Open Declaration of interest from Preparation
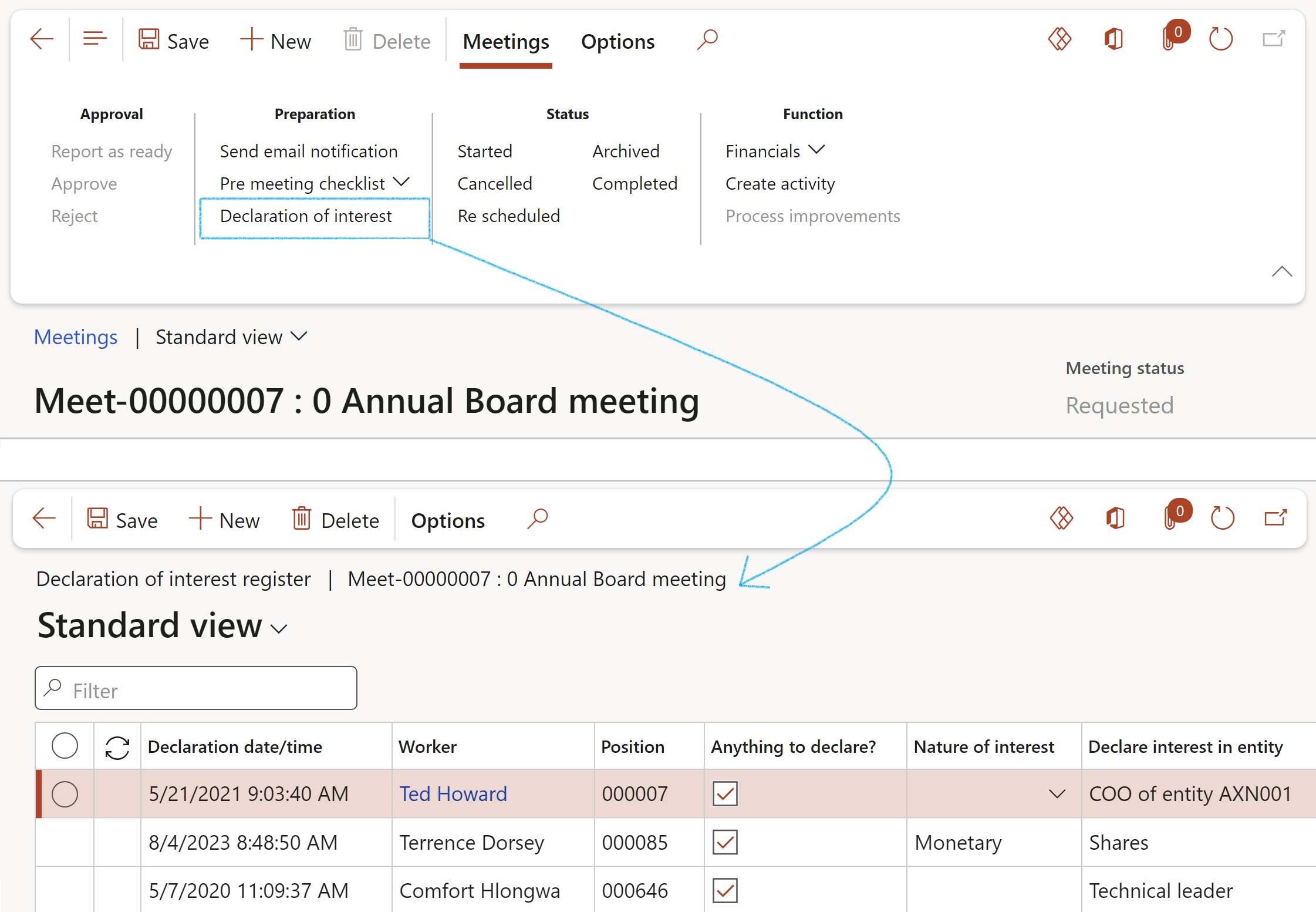 pos(306,216)
